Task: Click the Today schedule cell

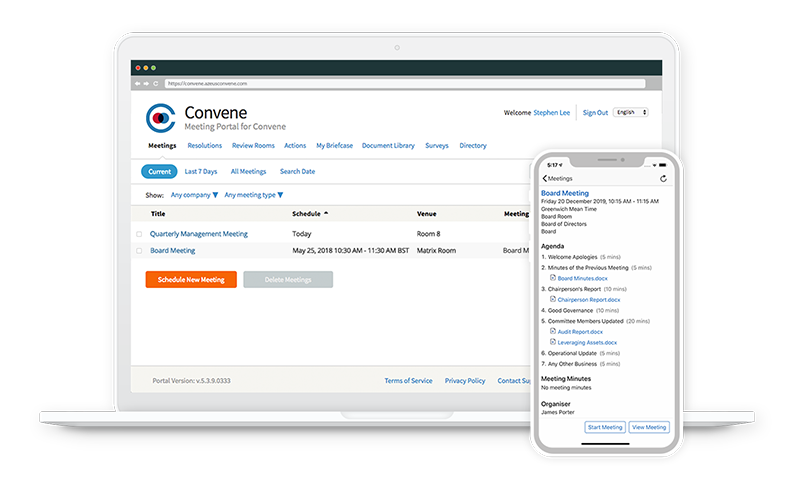Action: point(302,234)
